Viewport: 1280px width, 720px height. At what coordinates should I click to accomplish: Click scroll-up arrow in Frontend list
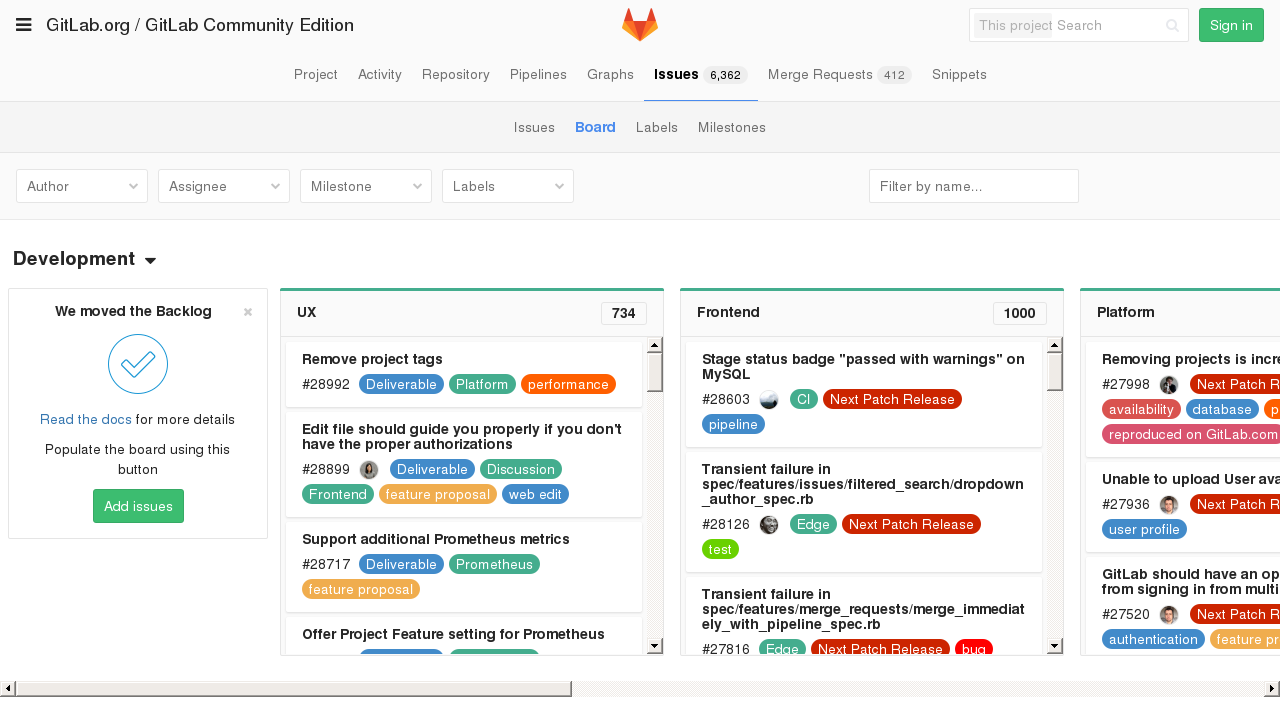[x=1055, y=345]
